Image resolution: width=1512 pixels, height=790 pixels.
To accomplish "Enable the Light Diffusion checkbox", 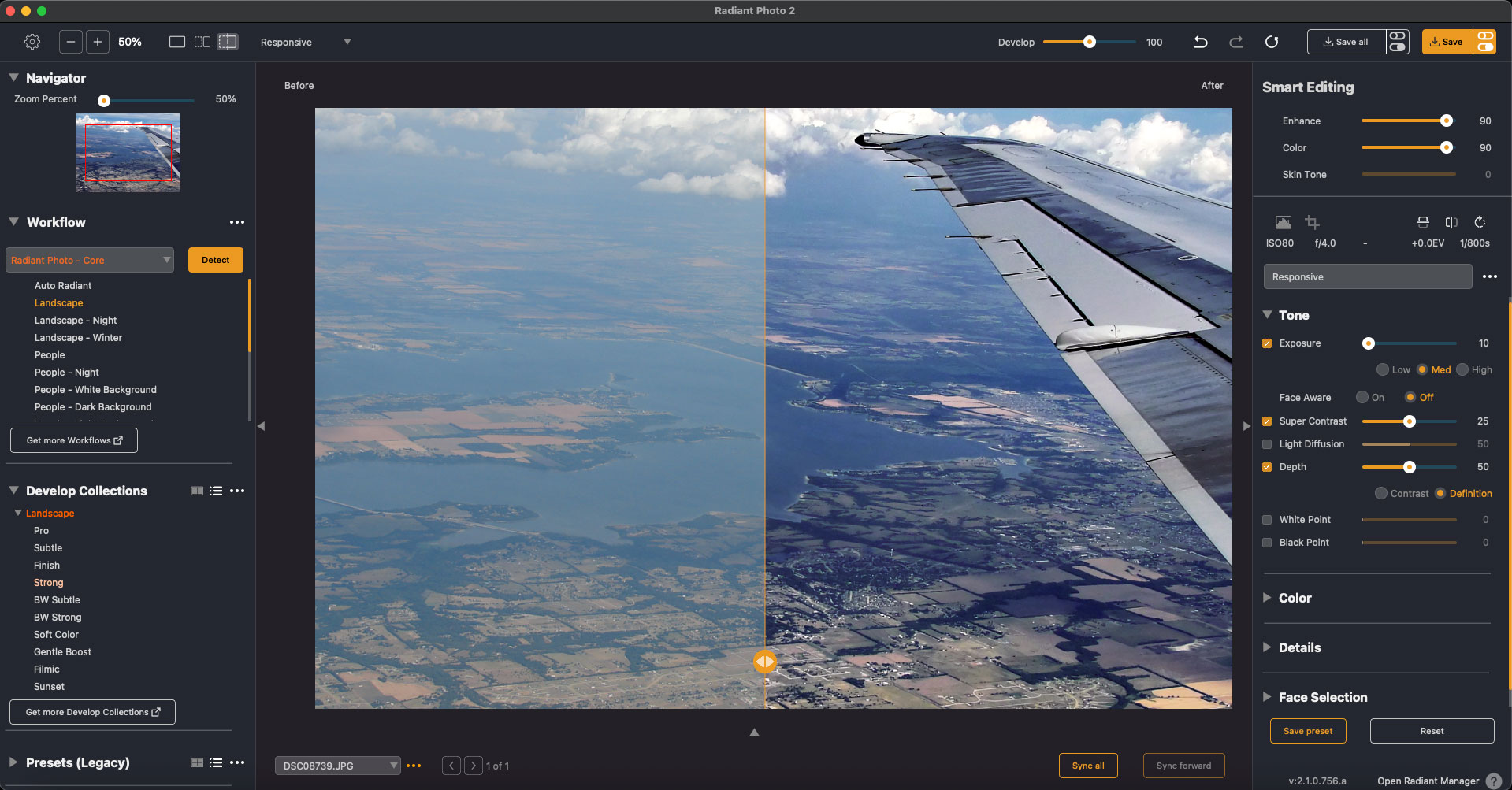I will click(1267, 444).
